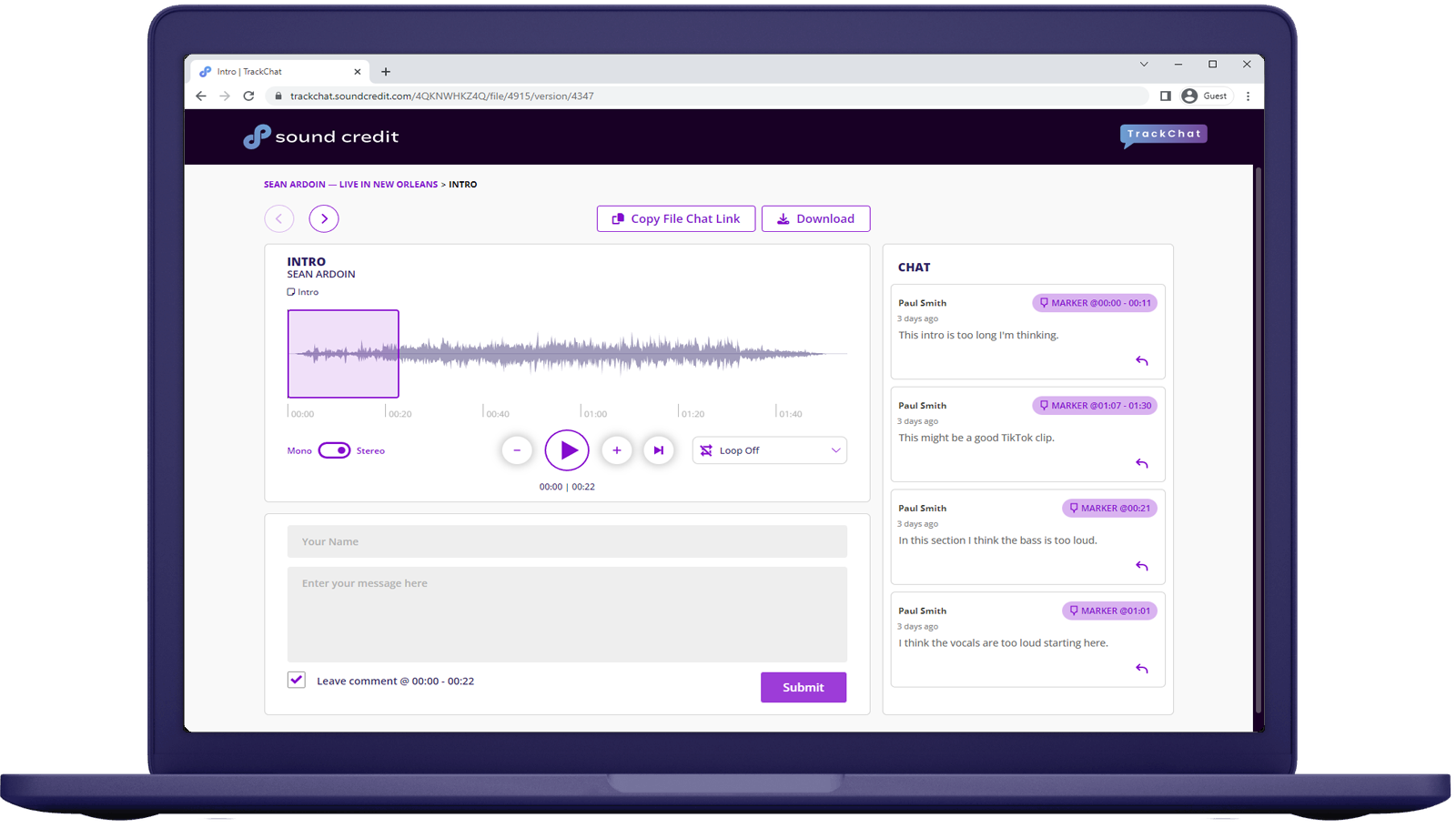Open the Loop Off dropdown

pyautogui.click(x=769, y=449)
